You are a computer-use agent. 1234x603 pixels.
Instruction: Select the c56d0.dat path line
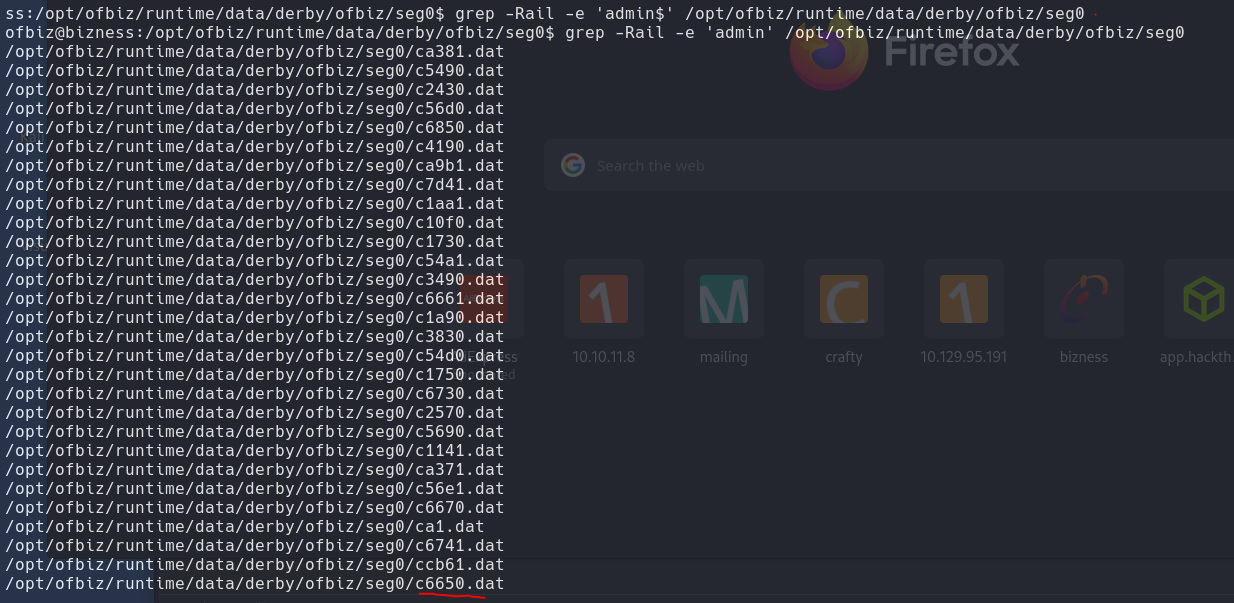tap(254, 109)
